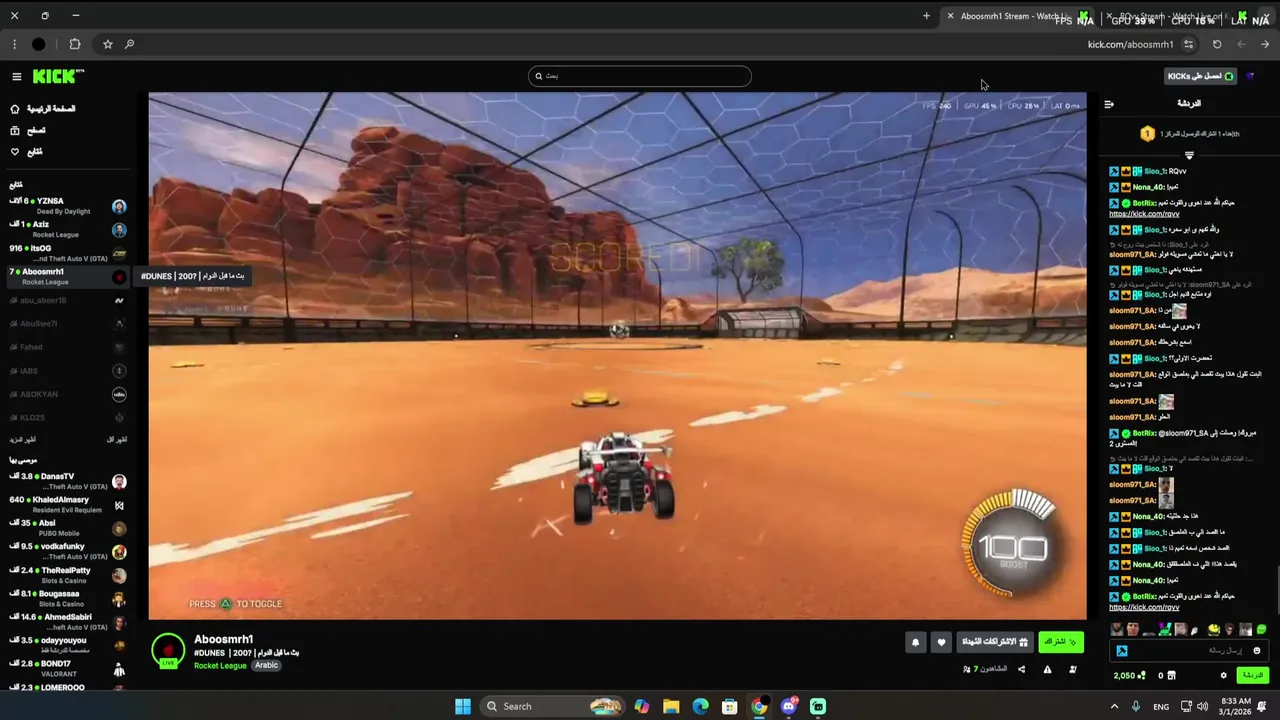Click the Kick search field
This screenshot has width=1280, height=720.
pos(640,76)
